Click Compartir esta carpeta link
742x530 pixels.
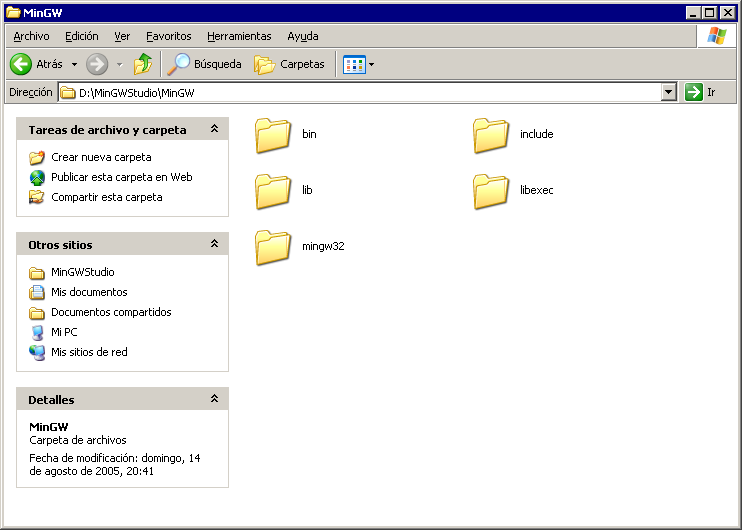106,197
